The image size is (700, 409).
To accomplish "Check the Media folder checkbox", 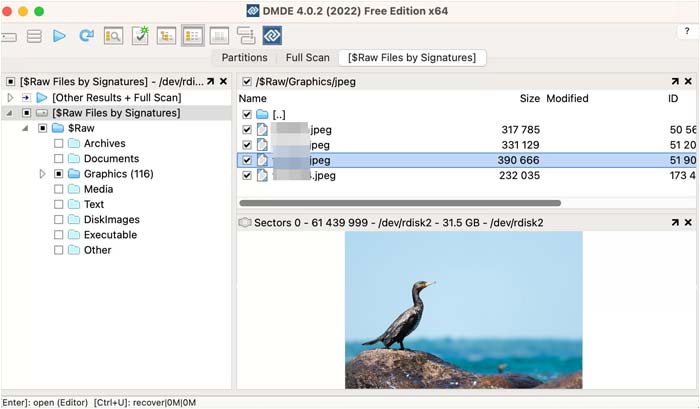I will (58, 189).
